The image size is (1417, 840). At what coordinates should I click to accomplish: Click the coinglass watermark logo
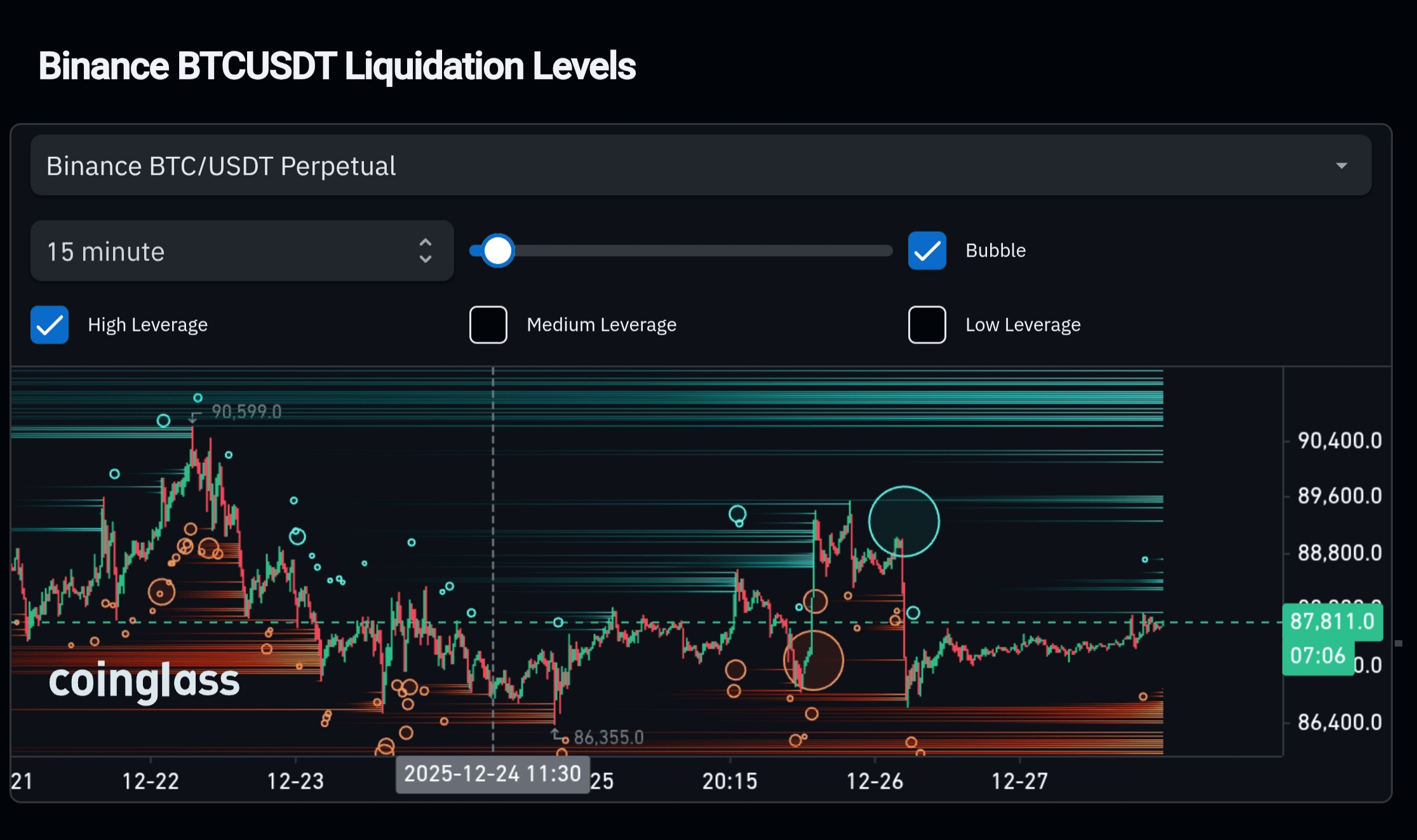click(144, 681)
